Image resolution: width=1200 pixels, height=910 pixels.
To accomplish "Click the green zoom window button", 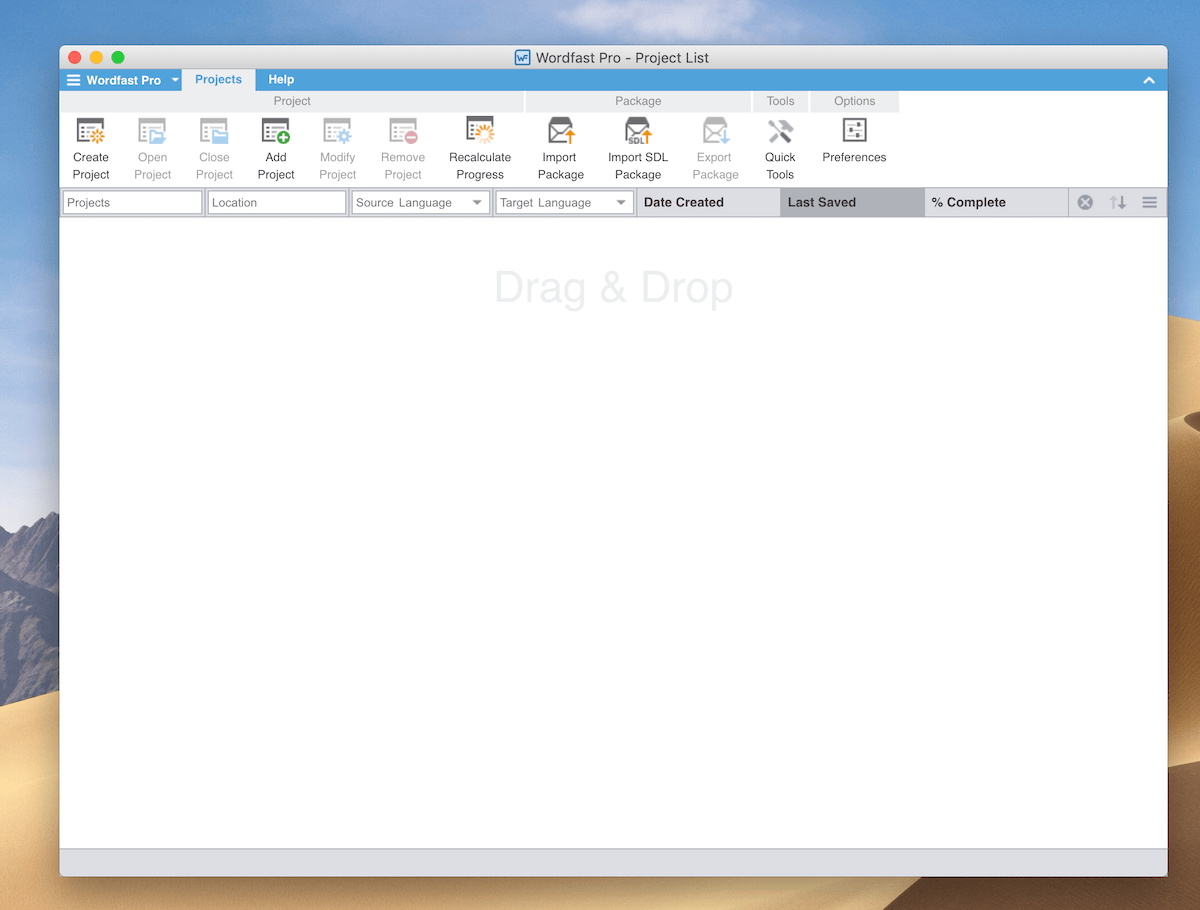I will tap(118, 57).
